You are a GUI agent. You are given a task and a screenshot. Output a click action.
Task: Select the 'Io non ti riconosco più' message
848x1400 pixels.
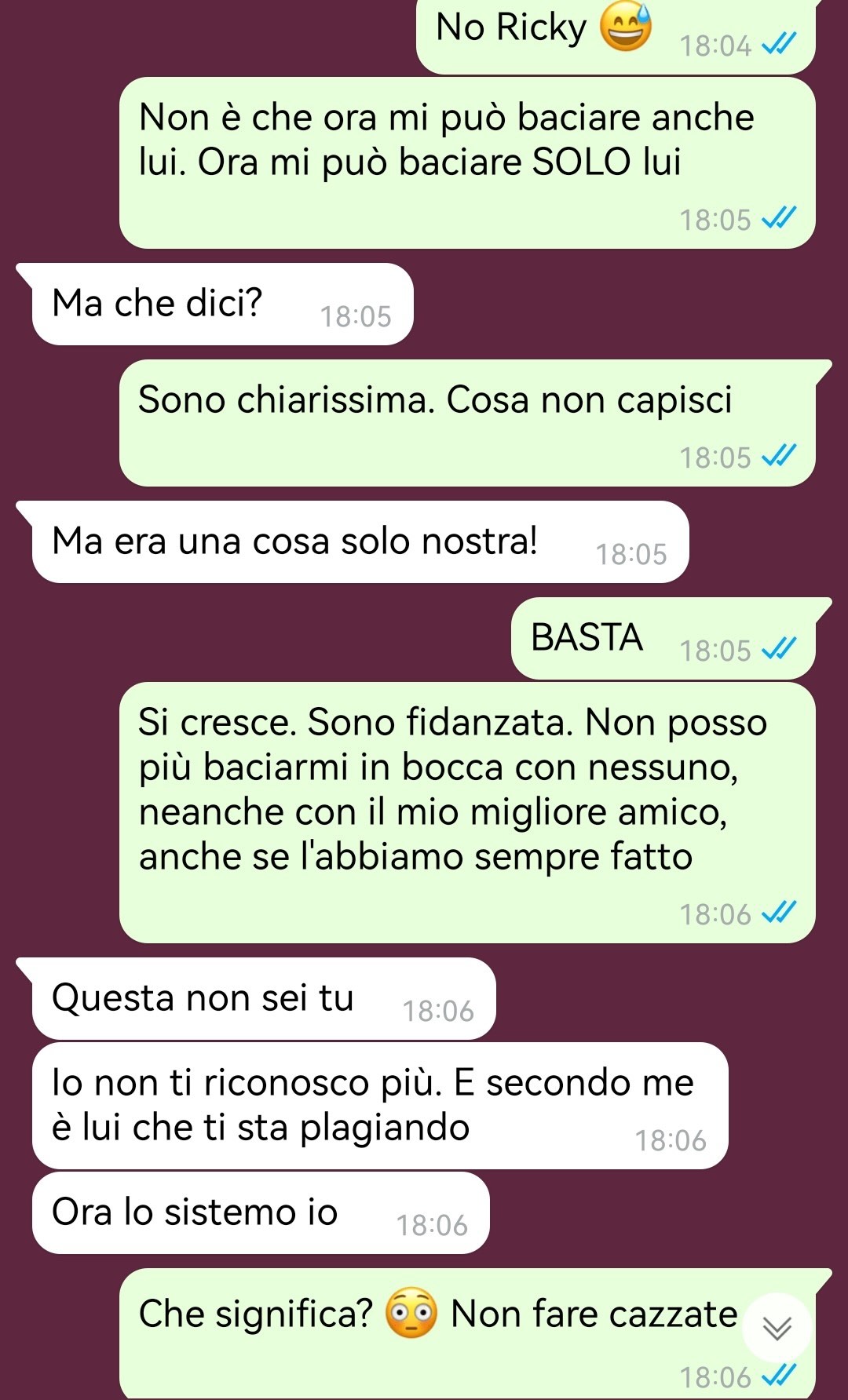point(380,1106)
